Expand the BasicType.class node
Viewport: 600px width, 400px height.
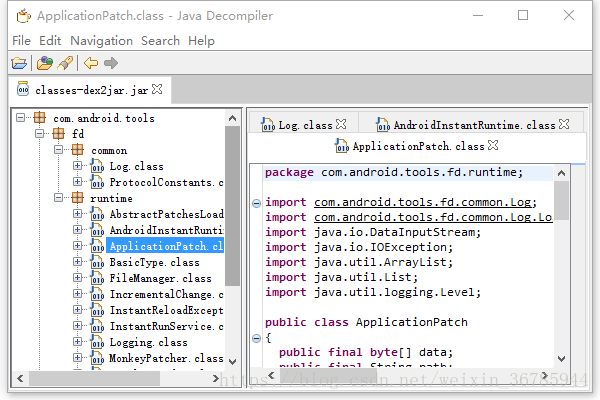click(78, 262)
